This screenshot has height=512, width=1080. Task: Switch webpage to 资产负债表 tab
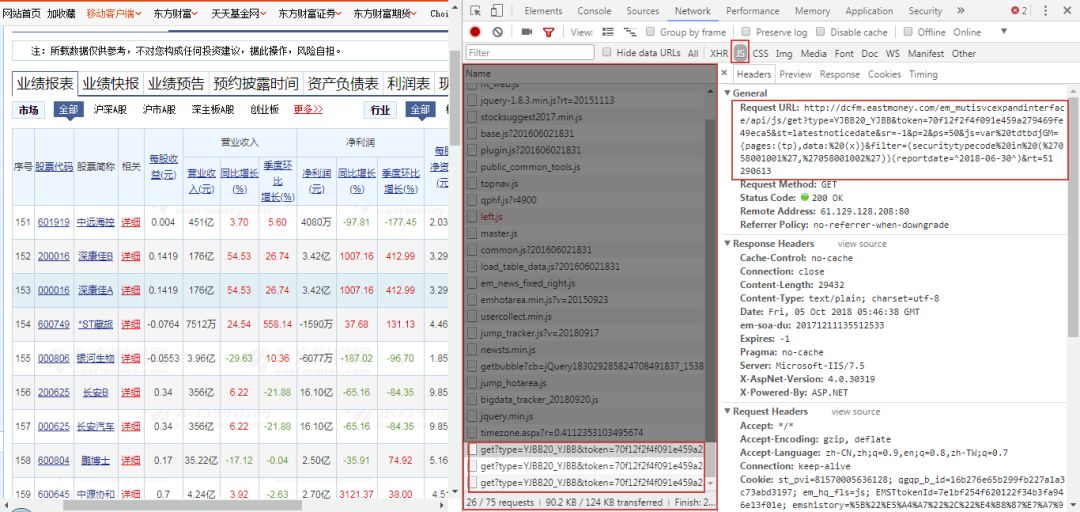343,84
